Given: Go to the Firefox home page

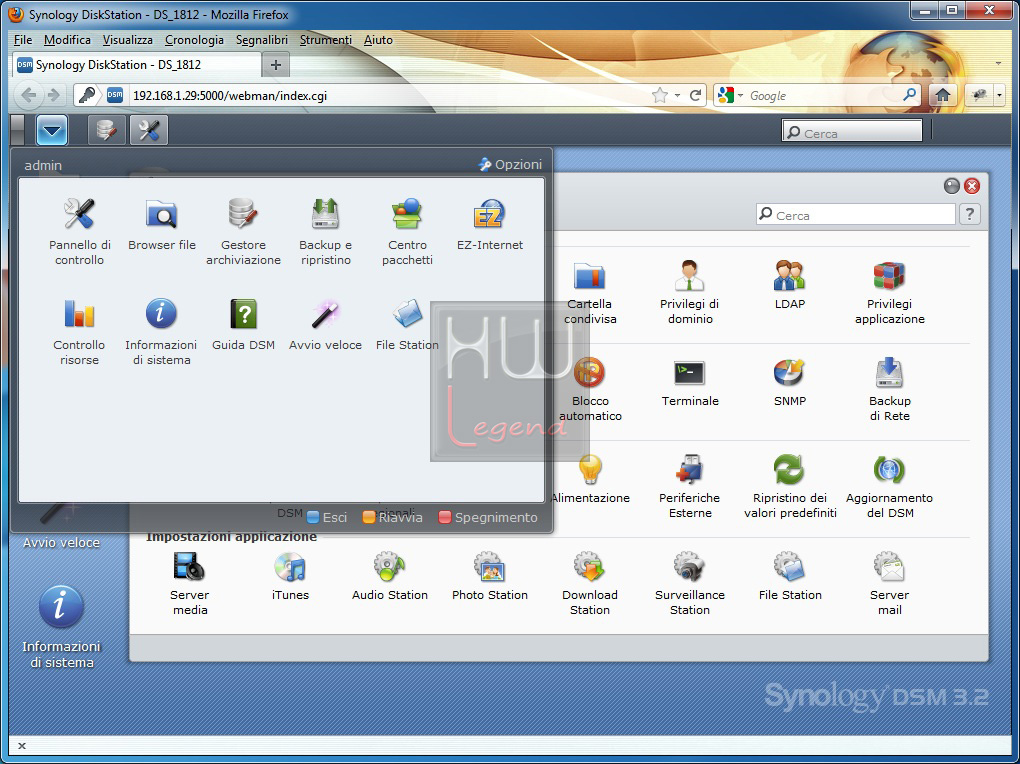Looking at the screenshot, I should [x=943, y=96].
